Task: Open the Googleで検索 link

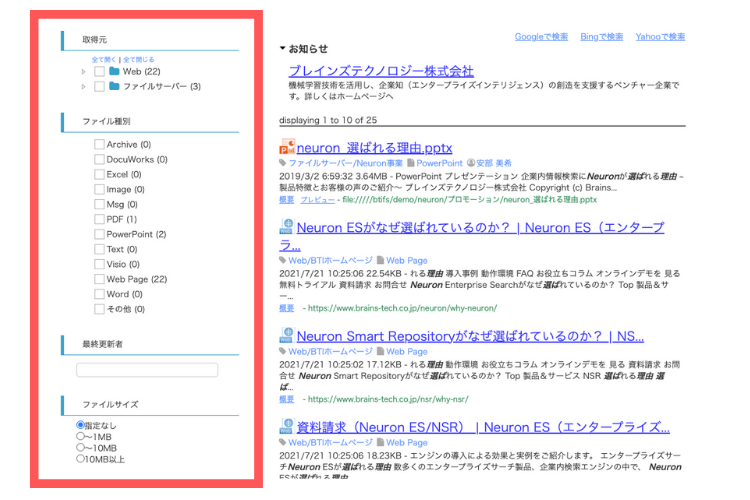Action: click(541, 37)
